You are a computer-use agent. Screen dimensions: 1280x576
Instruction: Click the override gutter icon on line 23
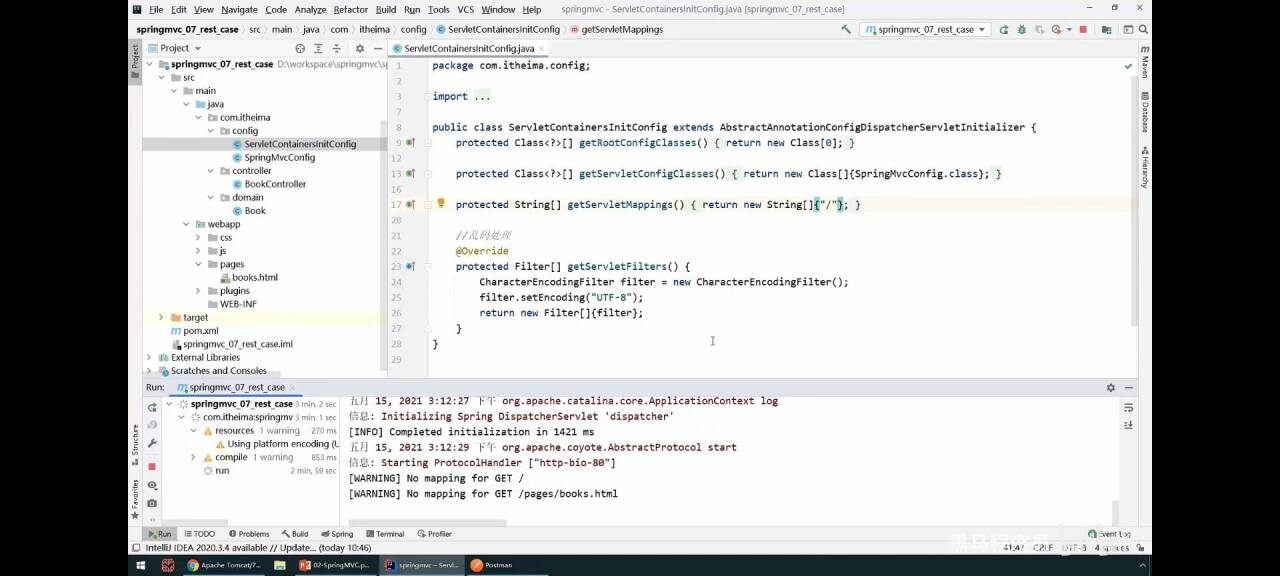coord(410,266)
